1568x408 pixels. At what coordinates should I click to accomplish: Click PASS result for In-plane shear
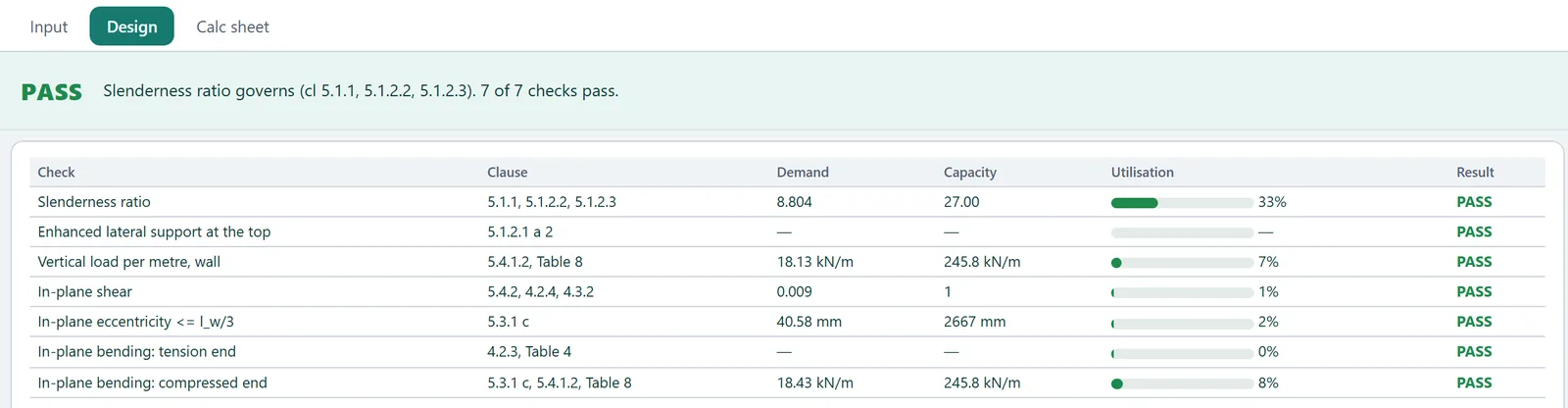coord(1474,291)
